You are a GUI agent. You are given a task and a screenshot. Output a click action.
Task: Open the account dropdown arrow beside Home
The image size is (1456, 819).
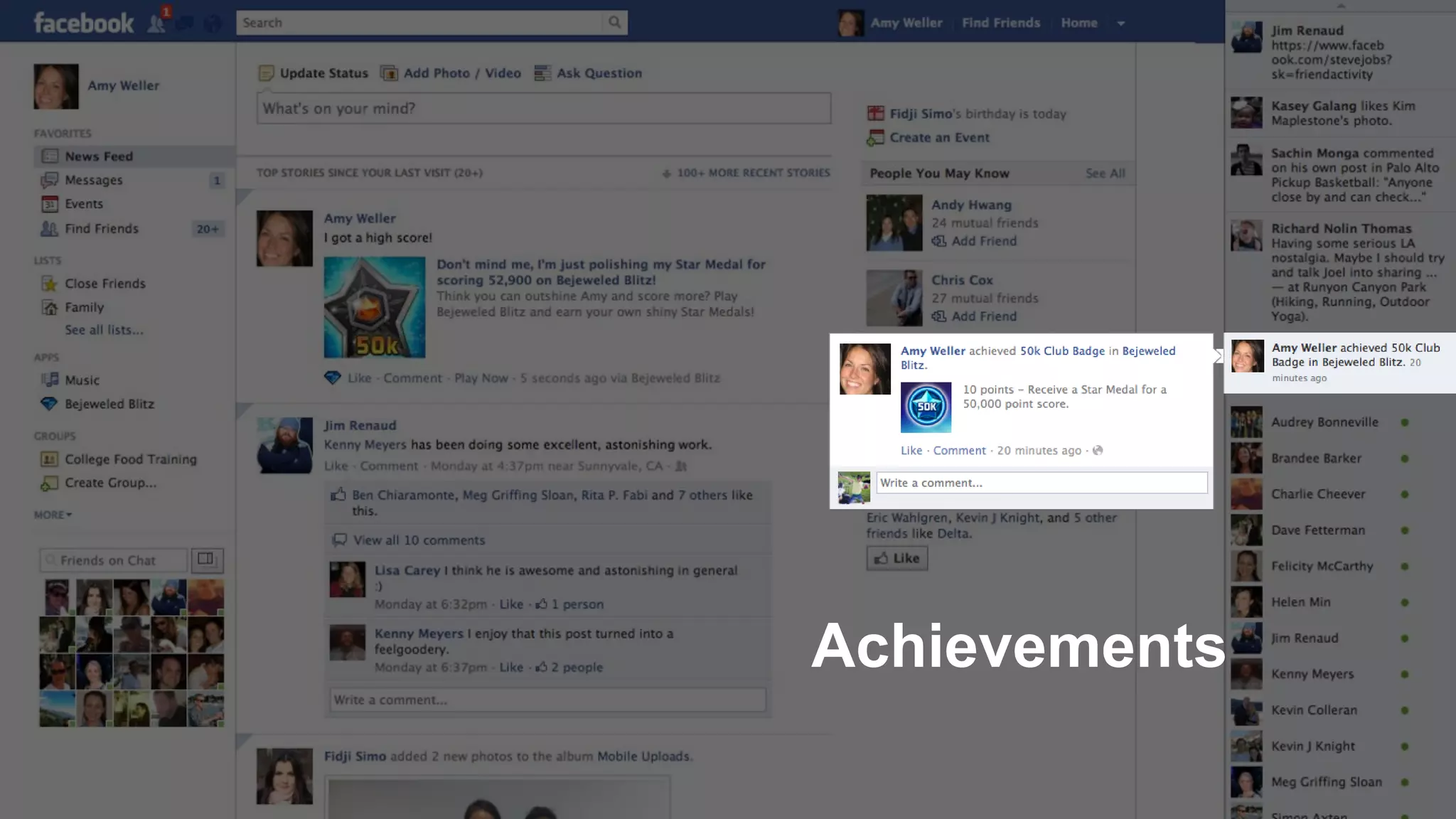coord(1121,23)
